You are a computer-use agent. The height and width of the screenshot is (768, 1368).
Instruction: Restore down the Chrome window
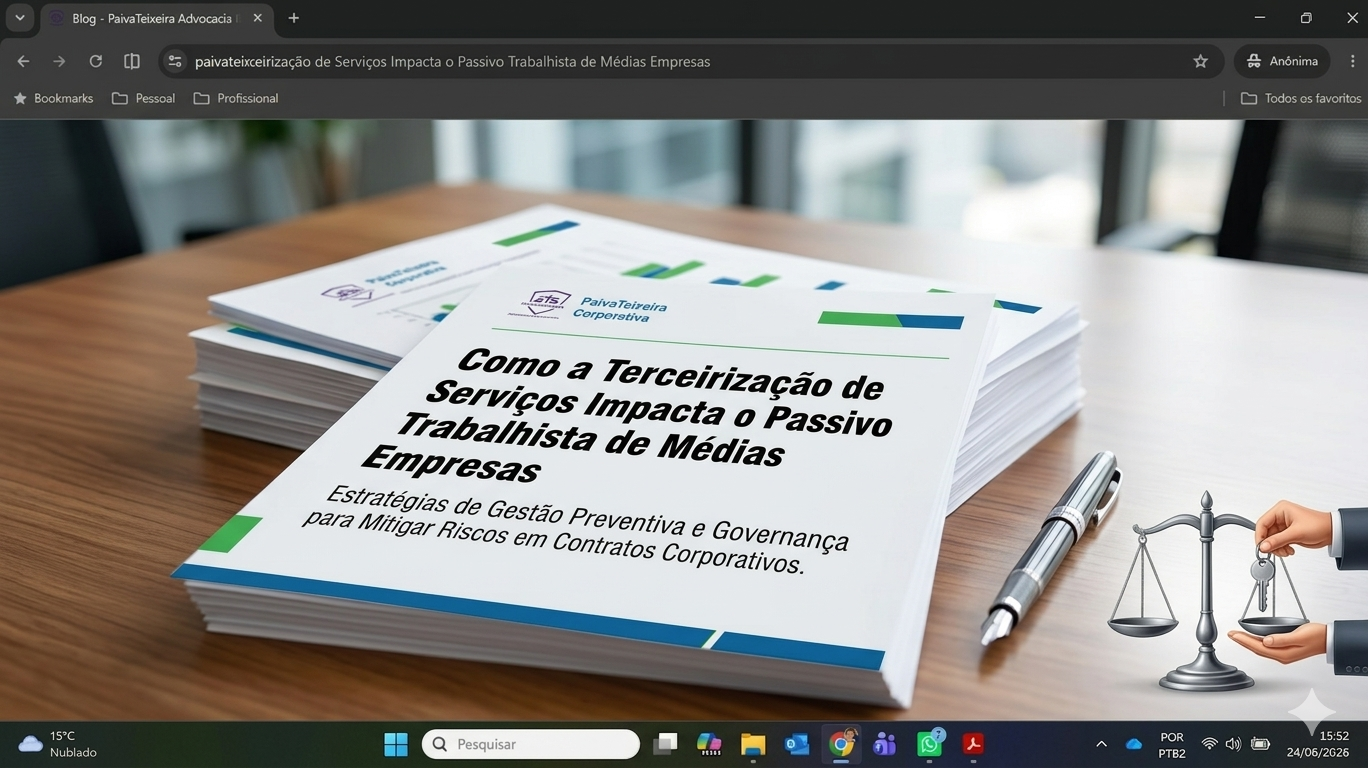(1306, 18)
